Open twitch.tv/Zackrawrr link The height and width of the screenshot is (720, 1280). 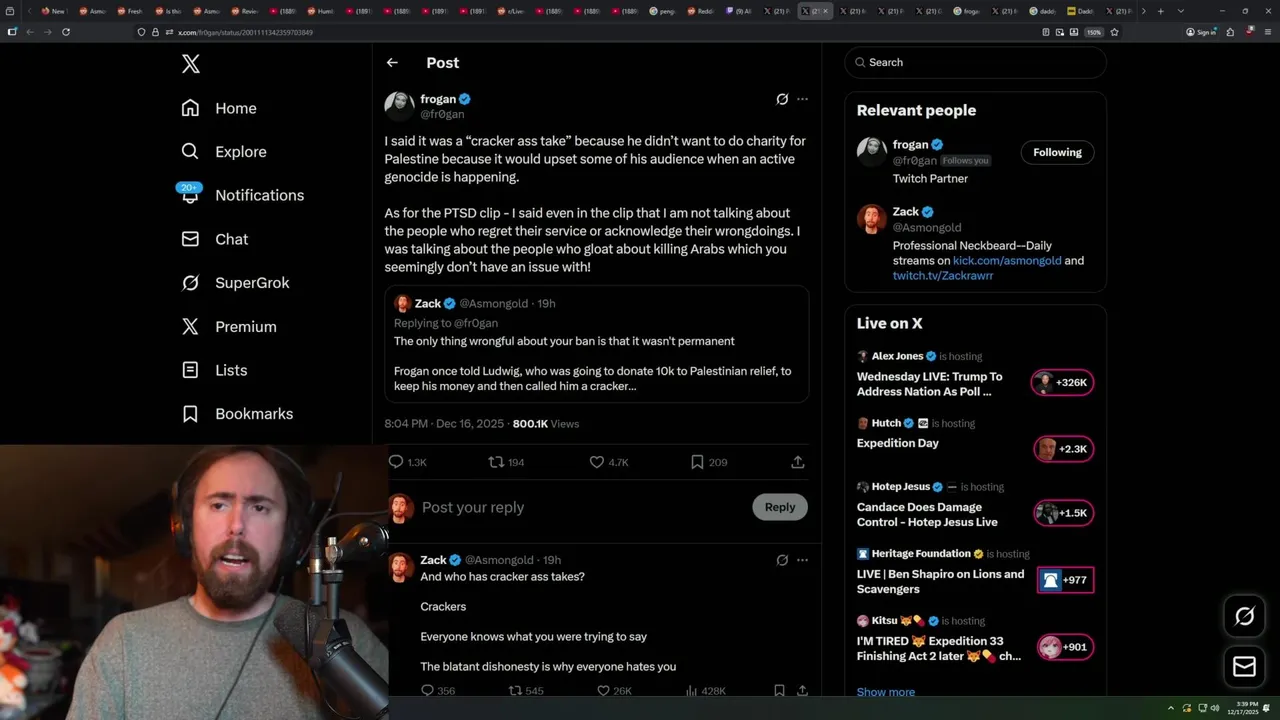pyautogui.click(x=943, y=275)
